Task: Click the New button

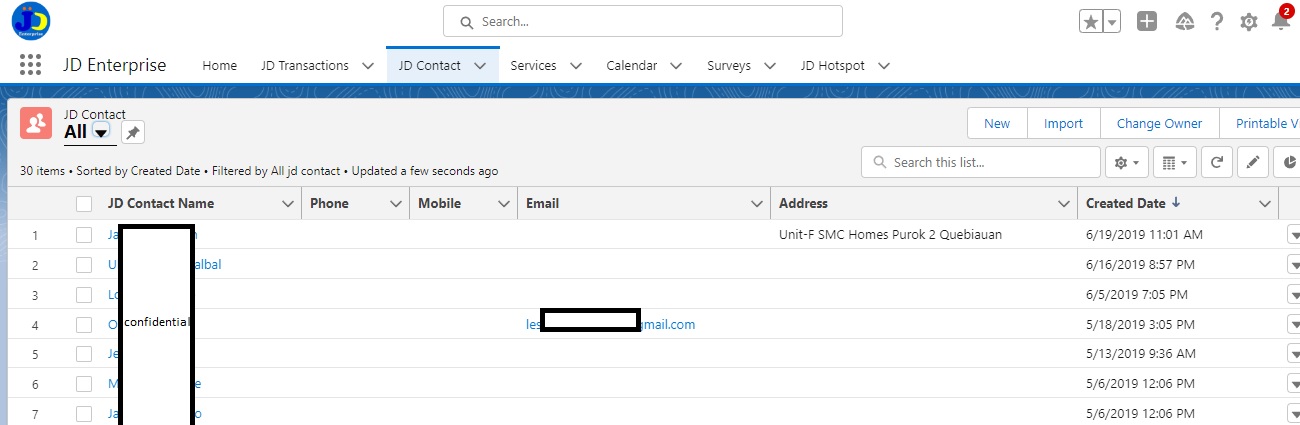Action: pyautogui.click(x=997, y=123)
